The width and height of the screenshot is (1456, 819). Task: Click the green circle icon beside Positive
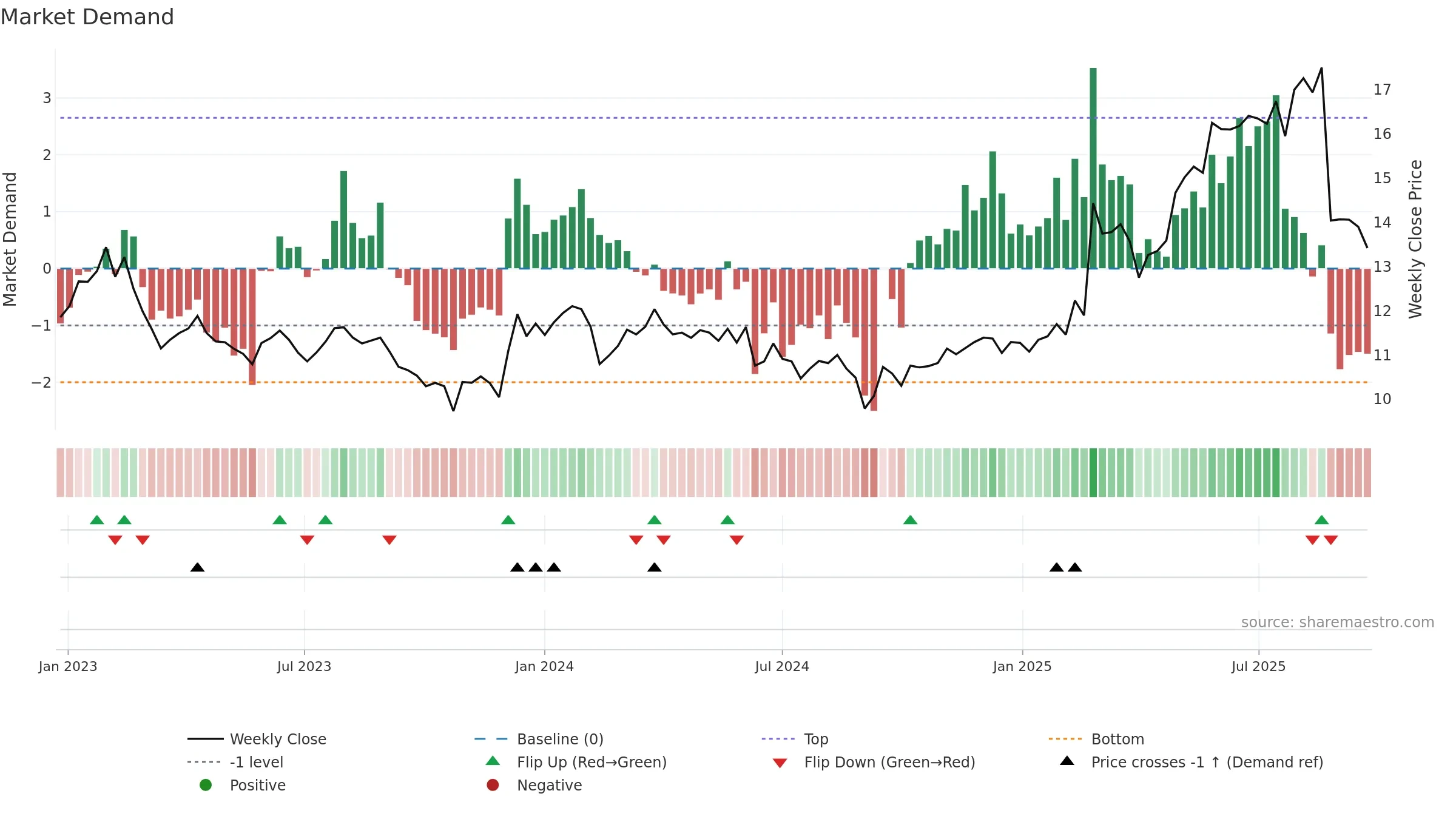206,785
